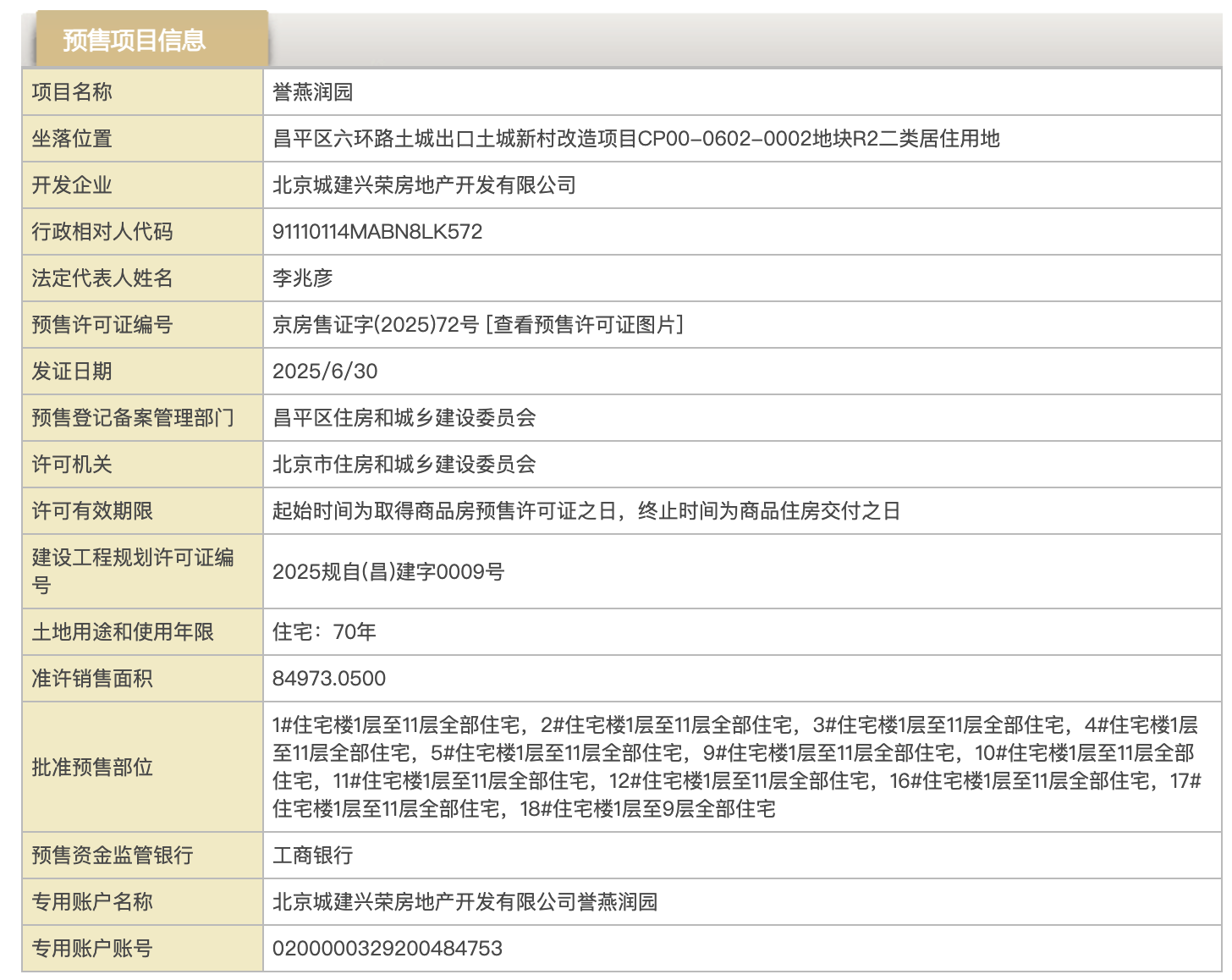Click the code 91110114MABN8LK572
The width and height of the screenshot is (1232, 980).
[377, 232]
